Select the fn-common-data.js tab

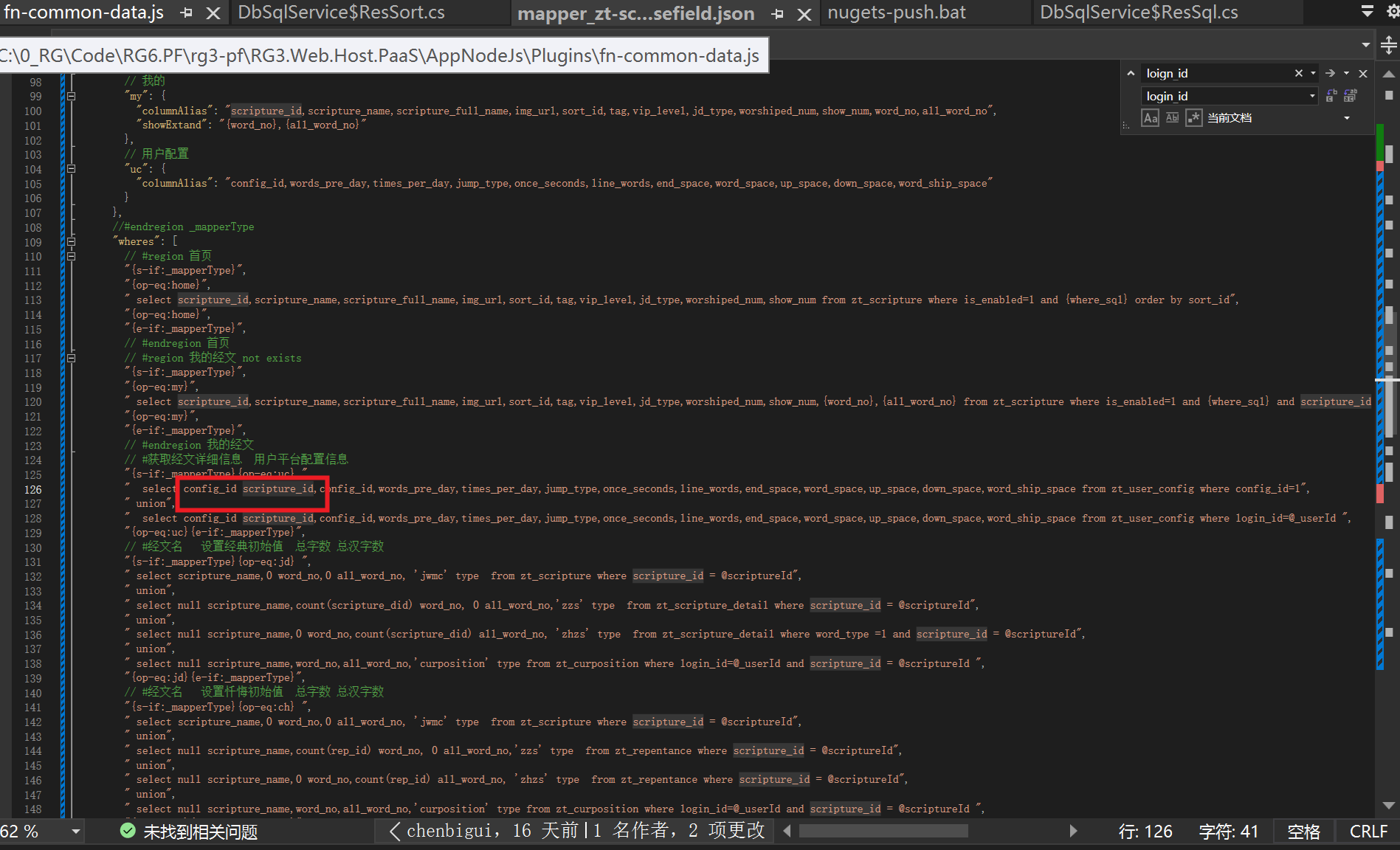click(x=83, y=13)
